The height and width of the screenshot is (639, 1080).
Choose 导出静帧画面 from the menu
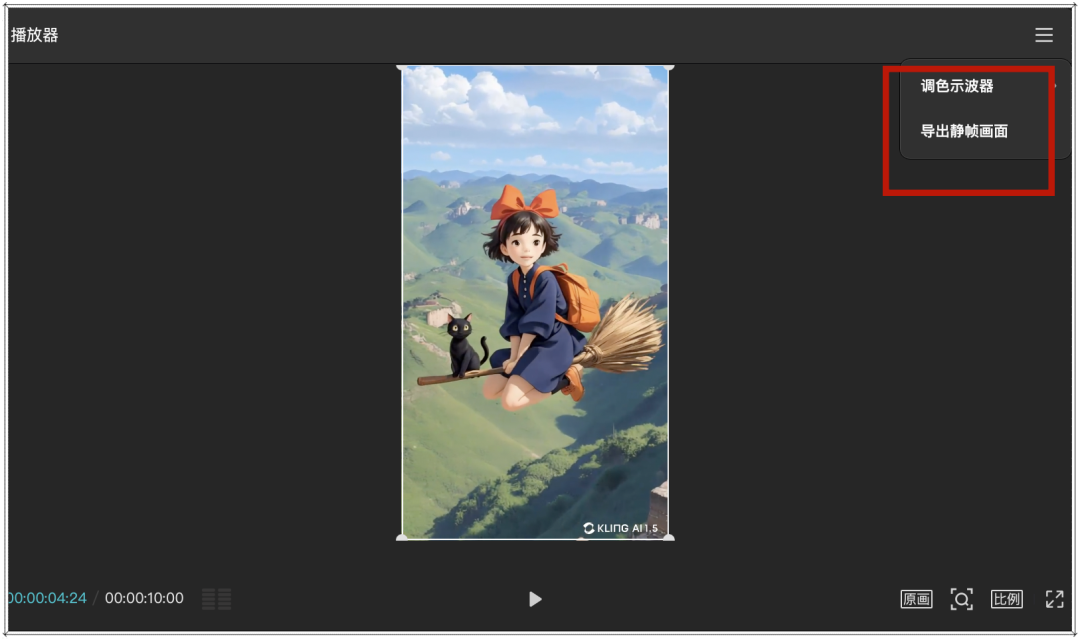[x=964, y=131]
